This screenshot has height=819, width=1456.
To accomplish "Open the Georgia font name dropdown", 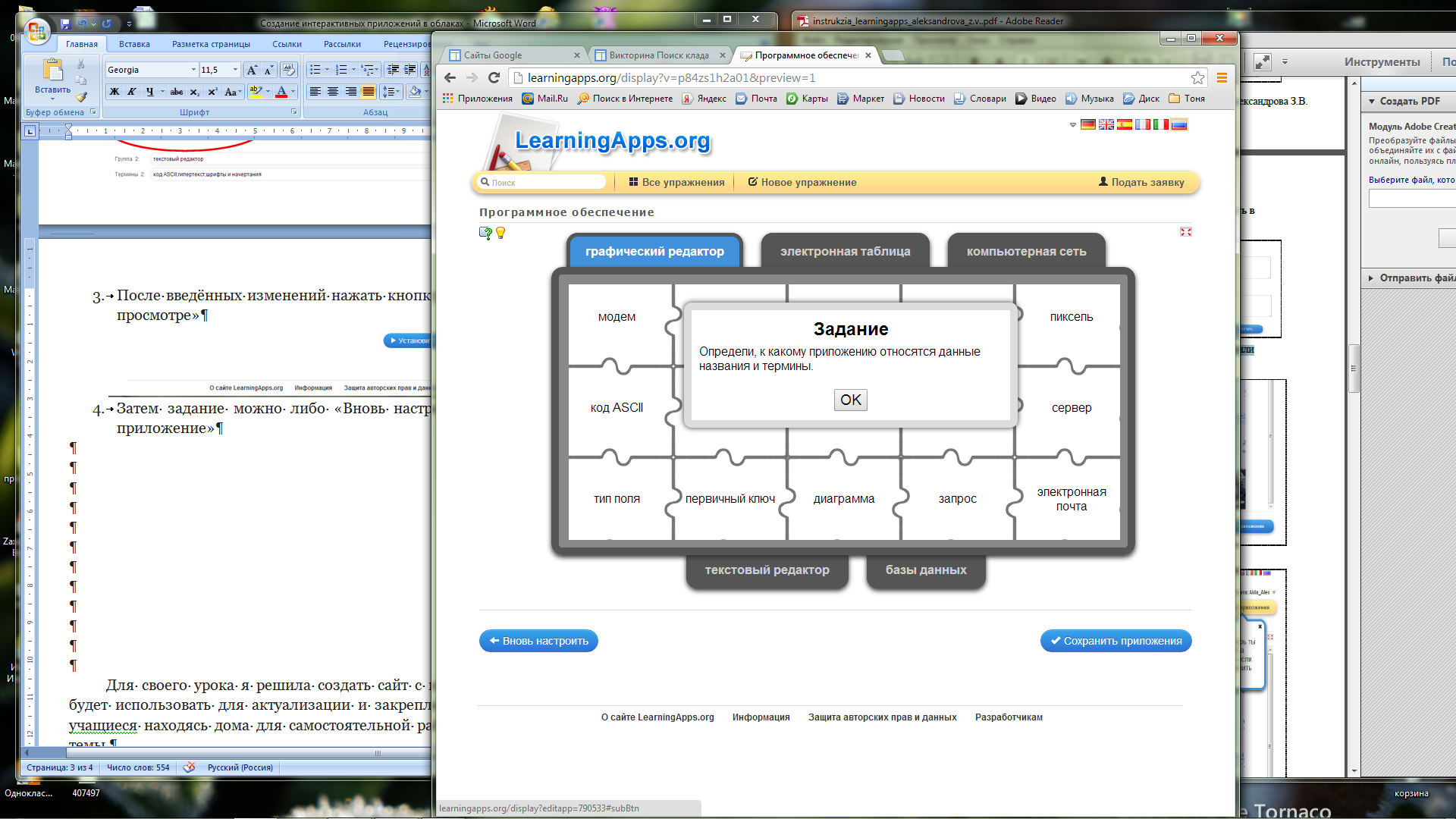I will click(193, 70).
